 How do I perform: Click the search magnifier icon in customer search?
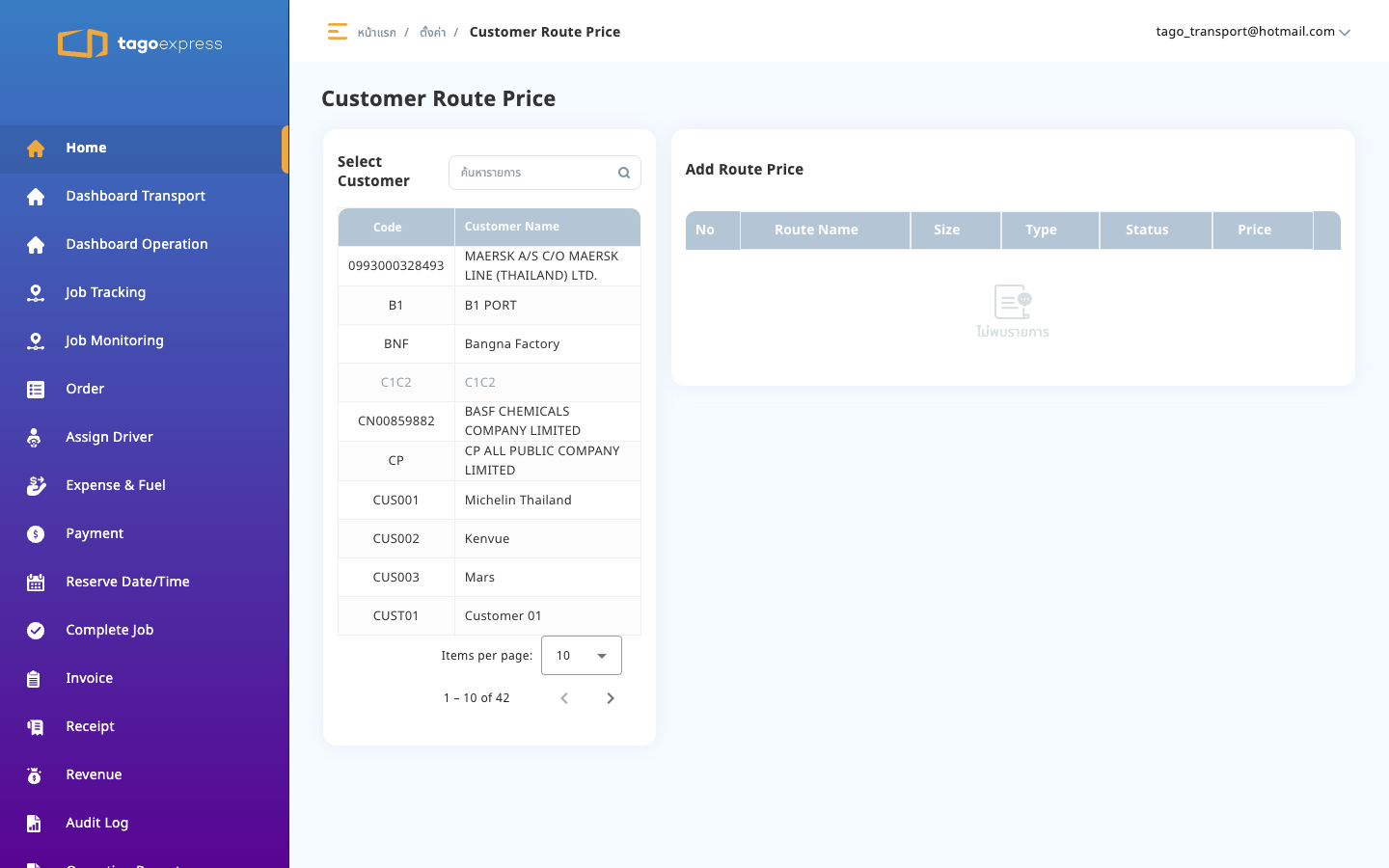point(624,173)
